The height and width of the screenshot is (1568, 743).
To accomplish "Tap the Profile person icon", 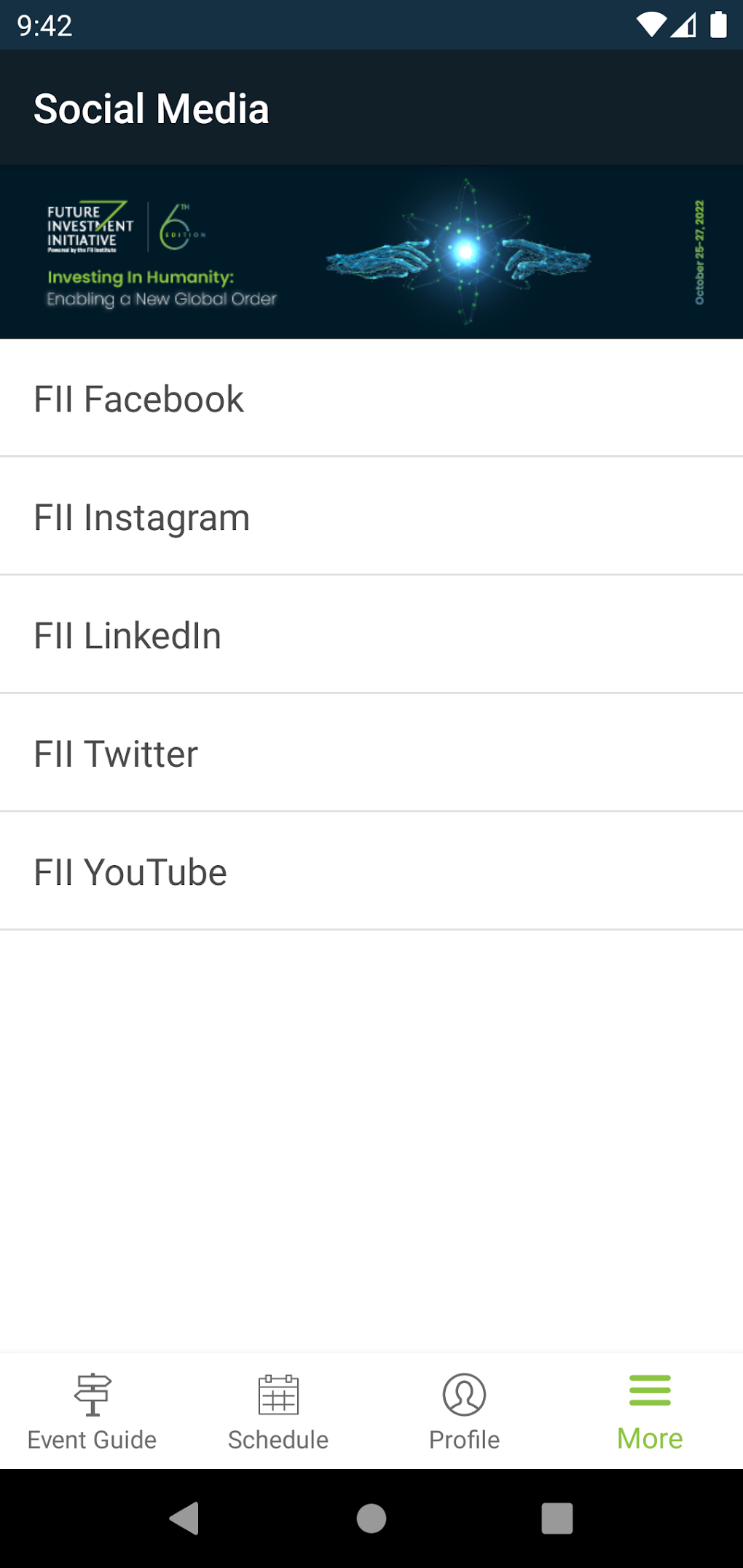I will coord(464,1394).
